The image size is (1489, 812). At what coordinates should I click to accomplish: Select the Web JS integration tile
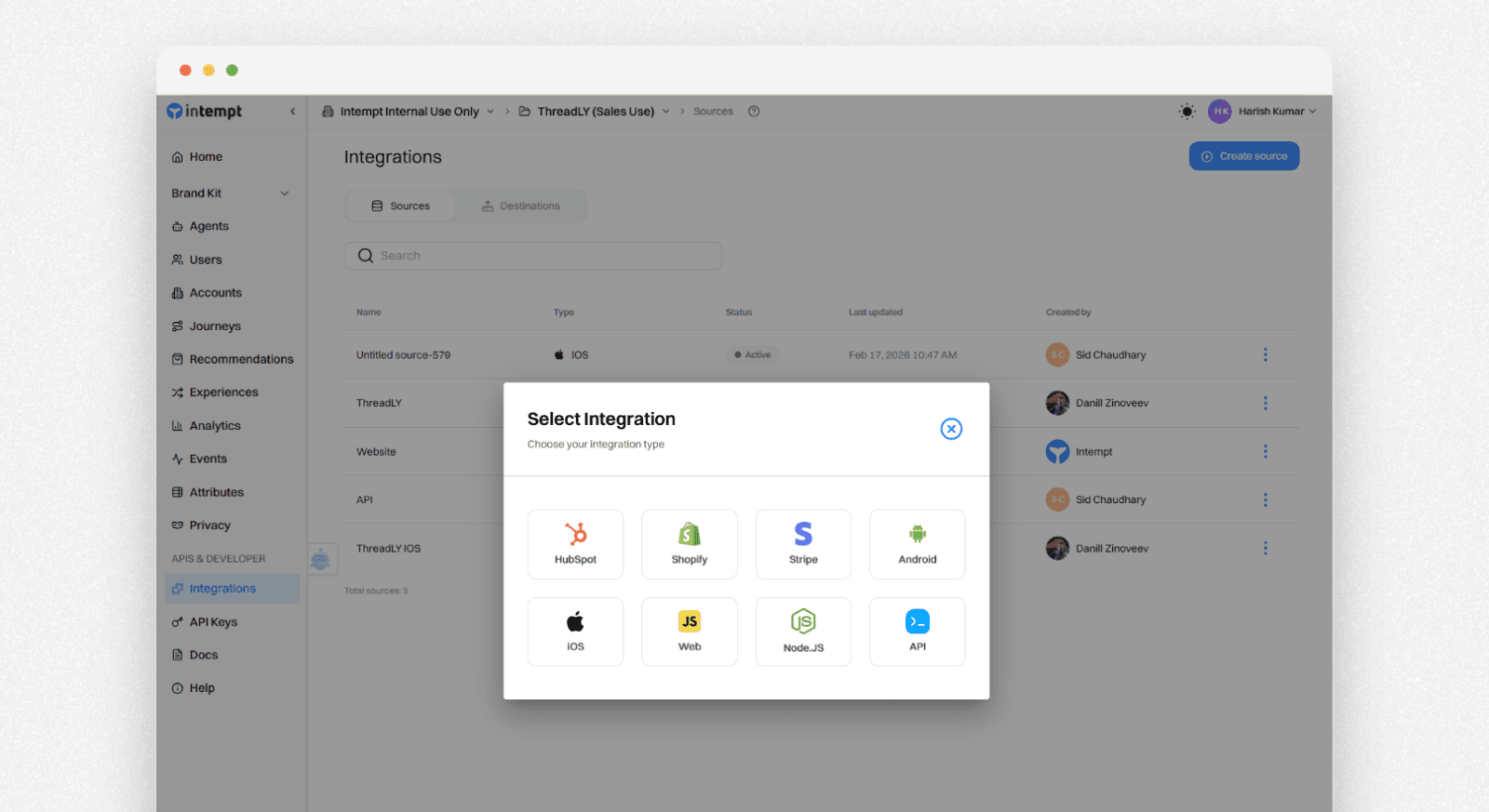(689, 632)
